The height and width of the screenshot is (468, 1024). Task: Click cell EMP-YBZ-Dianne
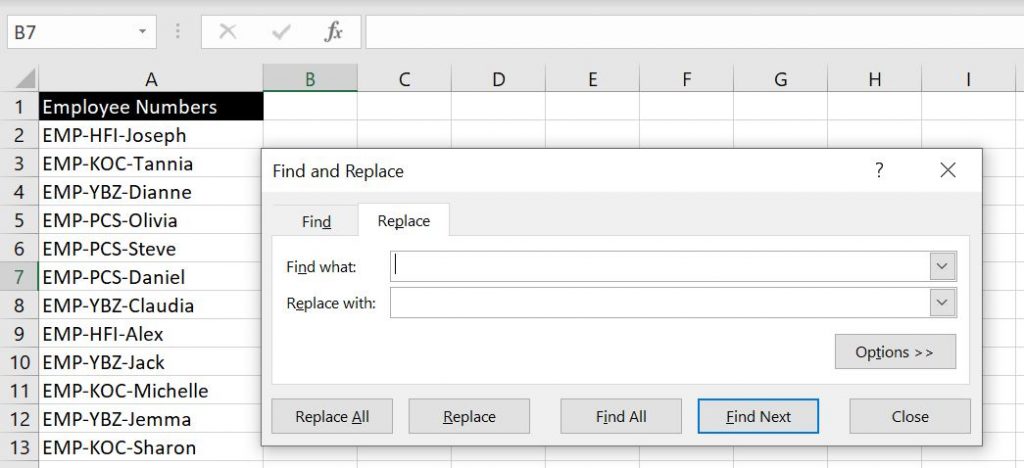pos(151,192)
